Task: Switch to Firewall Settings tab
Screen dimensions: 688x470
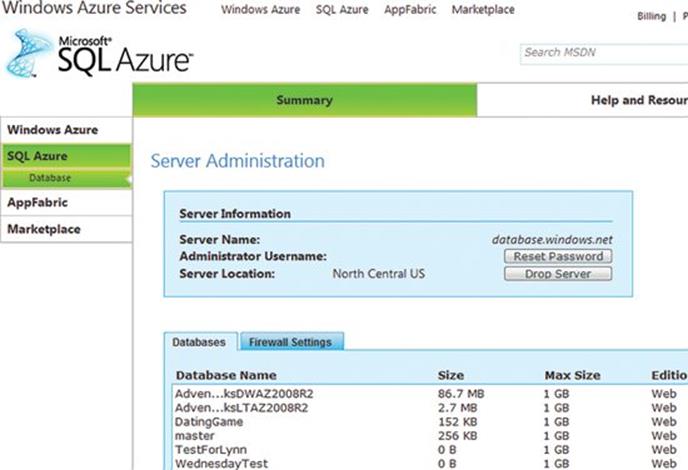Action: 290,342
